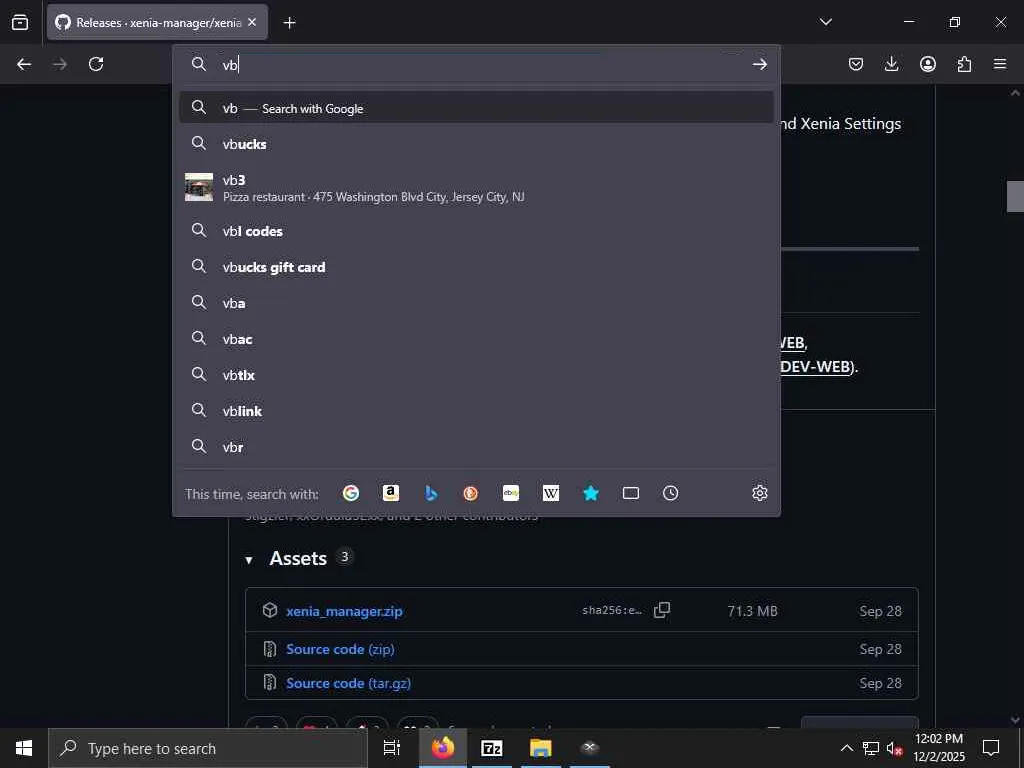This screenshot has width=1024, height=768.
Task: Open the Extensions panel
Action: [964, 64]
